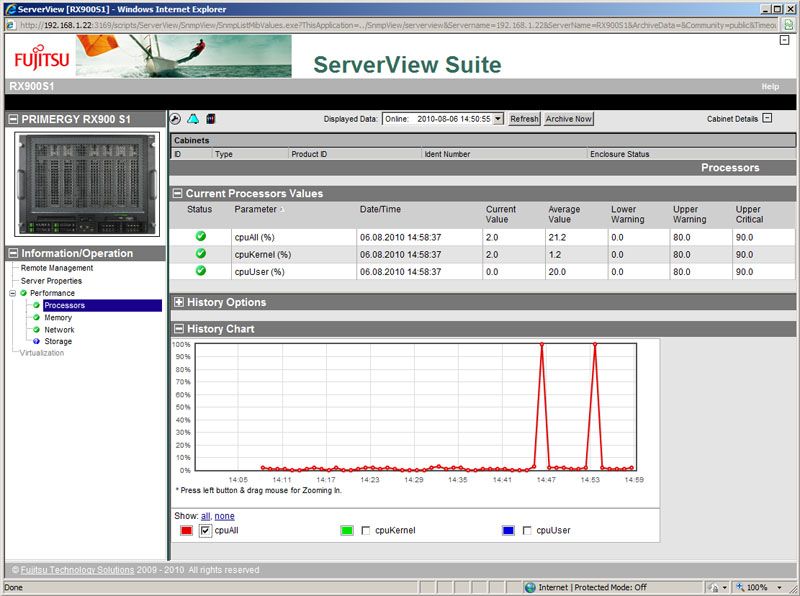Collapse the History Chart section
The width and height of the screenshot is (800, 596).
179,329
